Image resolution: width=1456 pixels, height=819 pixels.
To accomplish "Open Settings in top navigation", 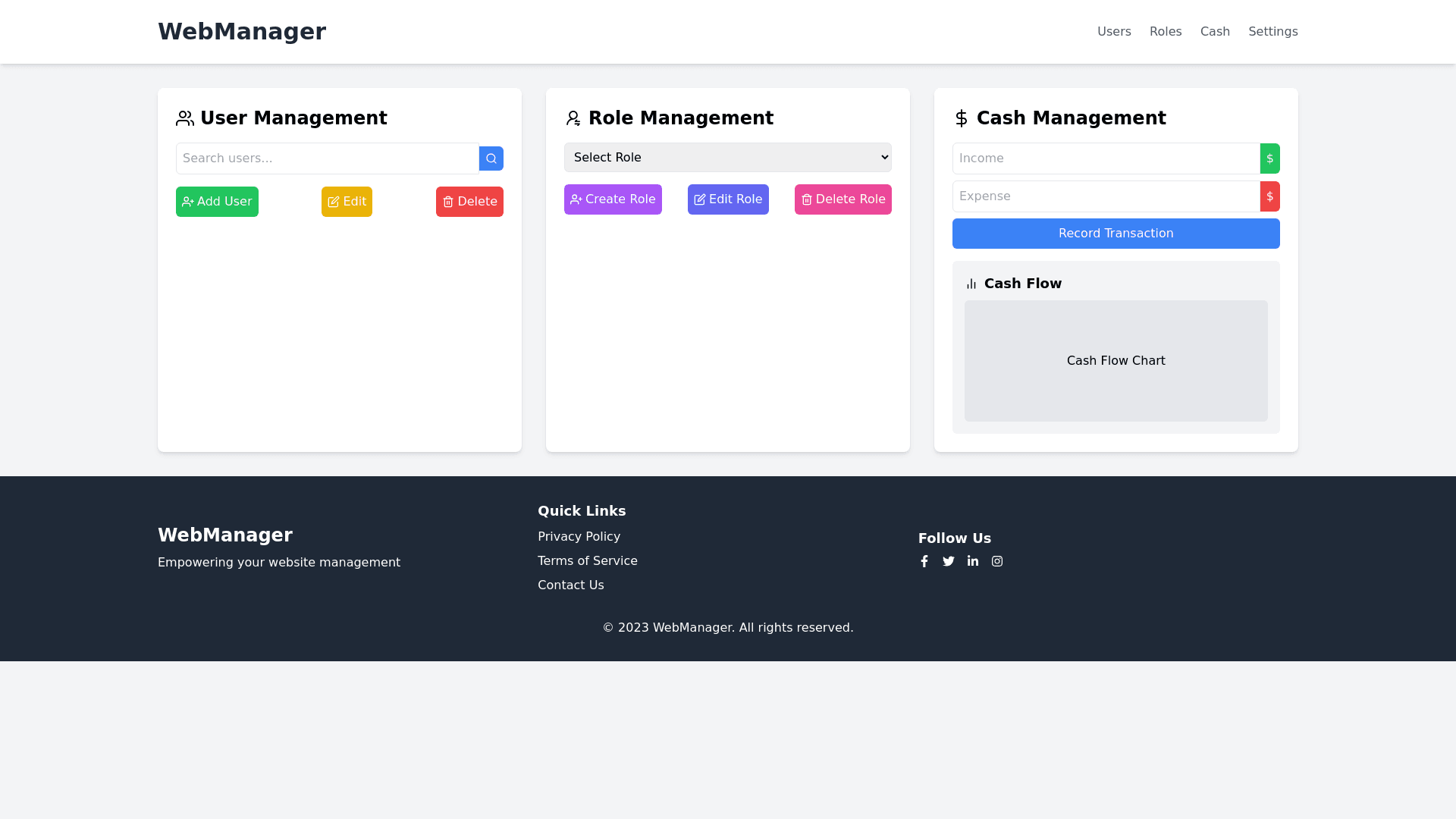I will point(1272,32).
